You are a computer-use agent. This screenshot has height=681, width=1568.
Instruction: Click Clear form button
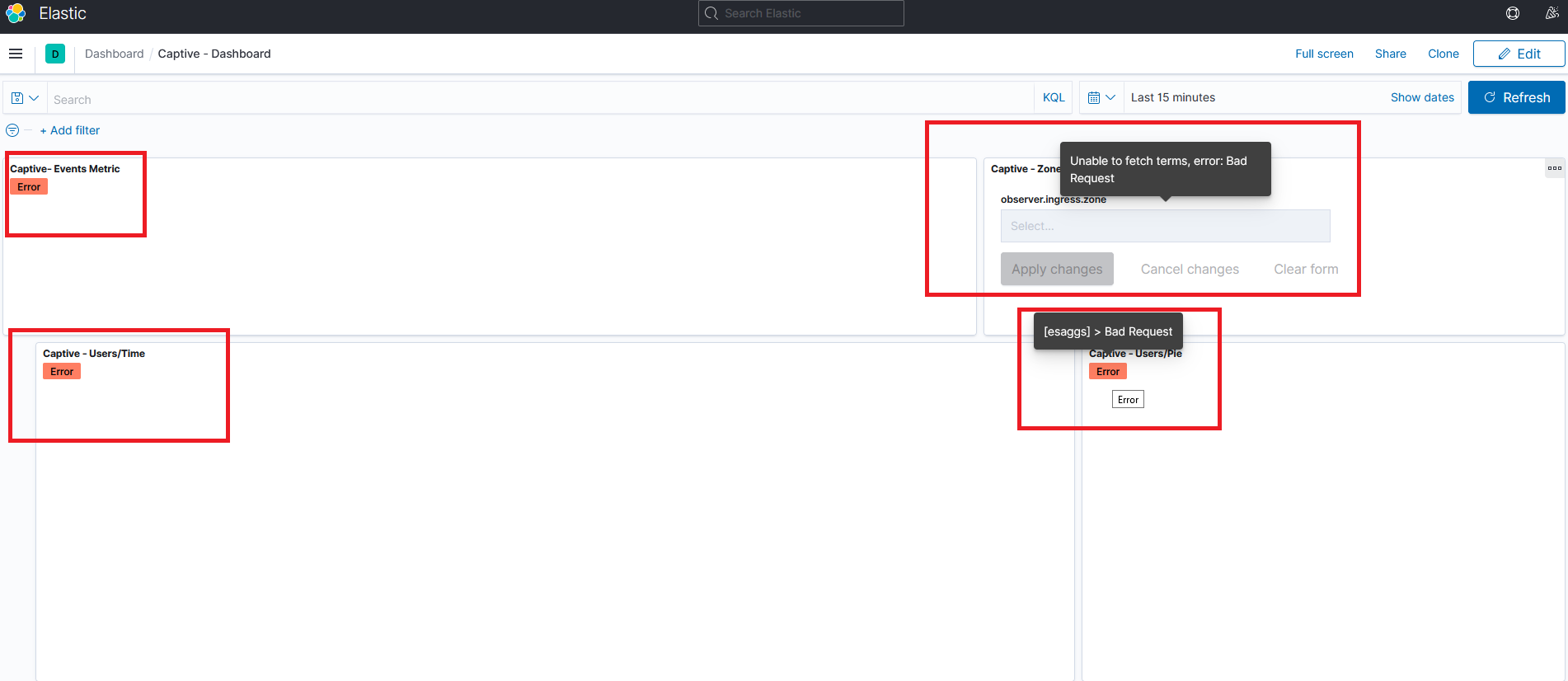pos(1306,269)
